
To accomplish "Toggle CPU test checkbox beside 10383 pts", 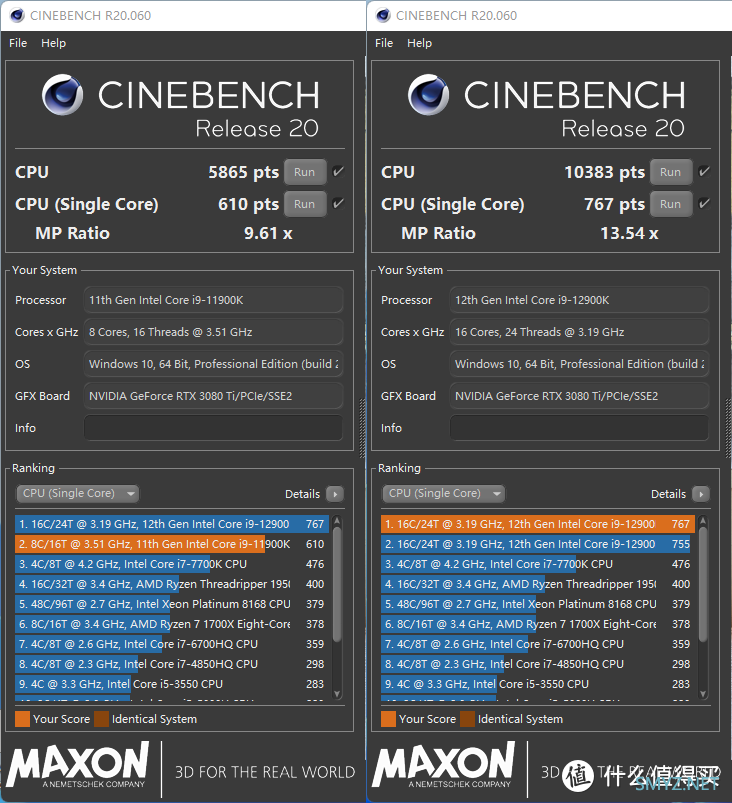I will click(704, 172).
